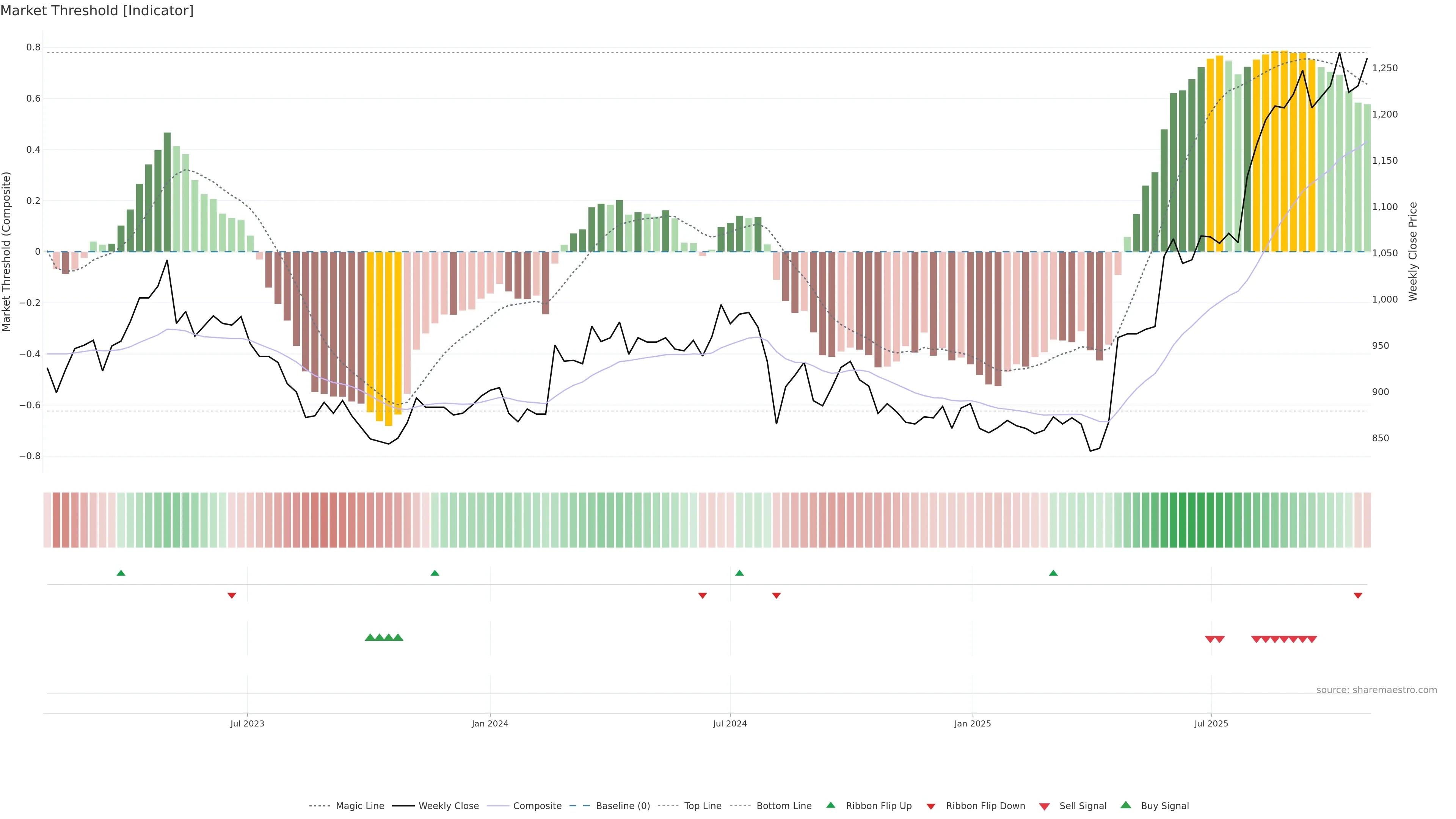Image resolution: width=1456 pixels, height=819 pixels.
Task: Click the rightmost red ribbon flip down triangle
Action: click(1358, 595)
